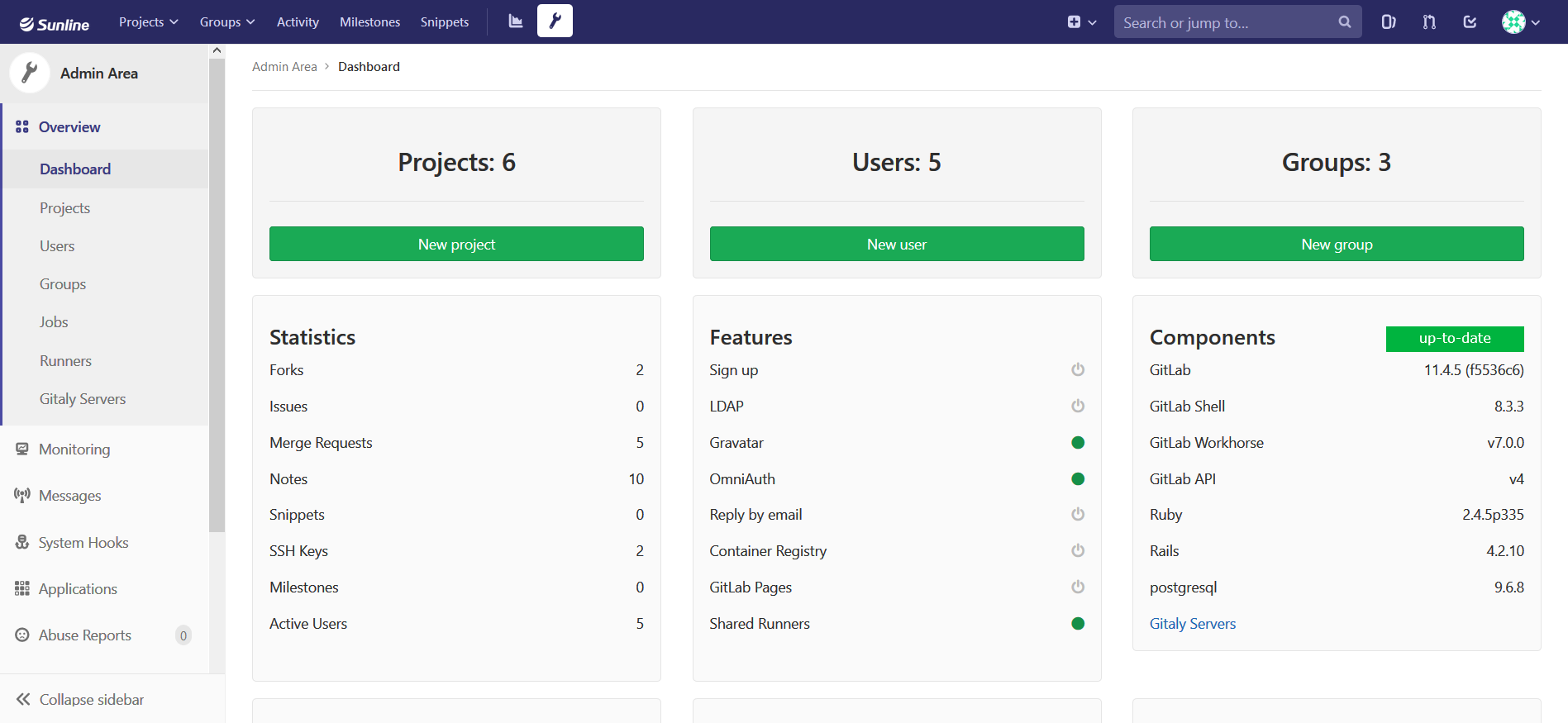Viewport: 1568px width, 723px height.
Task: Expand the Projects dropdown in navbar
Action: [x=149, y=21]
